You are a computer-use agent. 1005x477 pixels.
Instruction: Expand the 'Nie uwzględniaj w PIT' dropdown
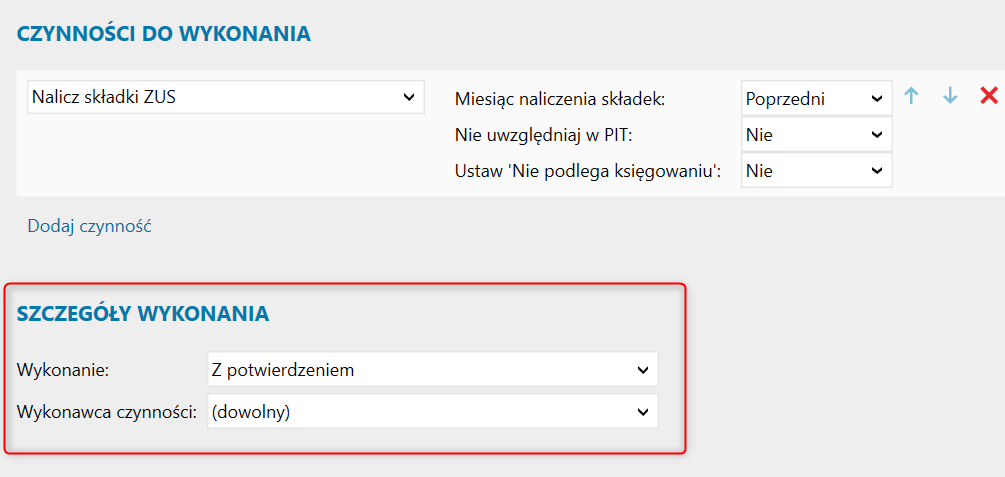click(x=815, y=135)
